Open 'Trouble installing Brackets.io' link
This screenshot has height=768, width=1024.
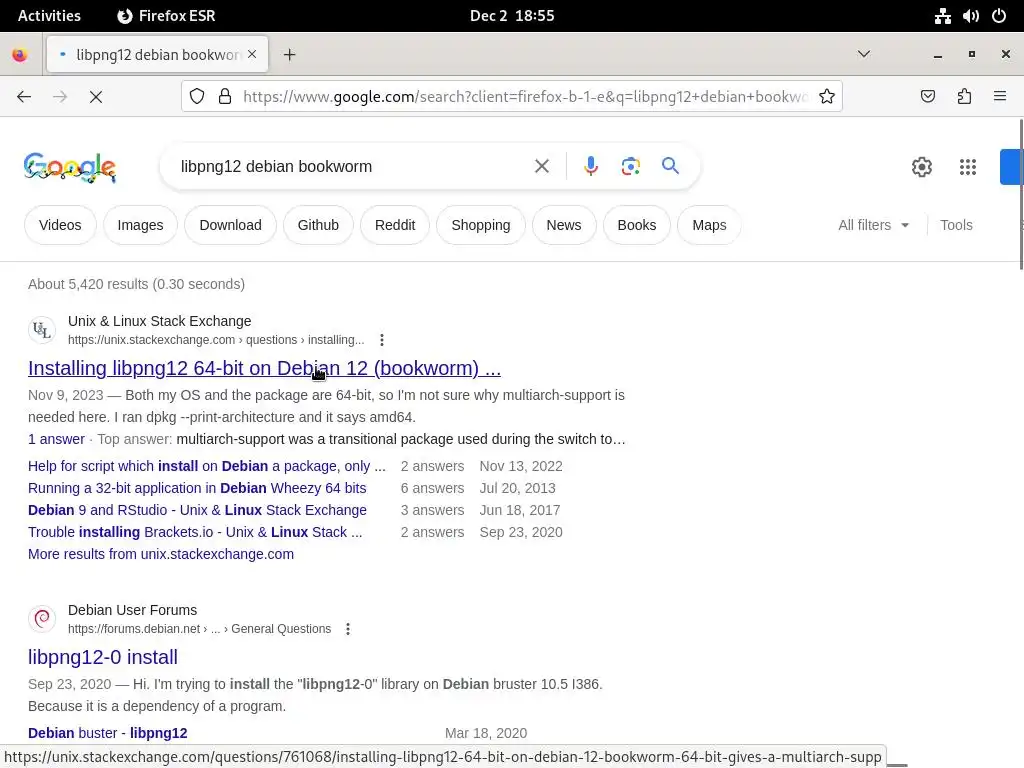195,532
